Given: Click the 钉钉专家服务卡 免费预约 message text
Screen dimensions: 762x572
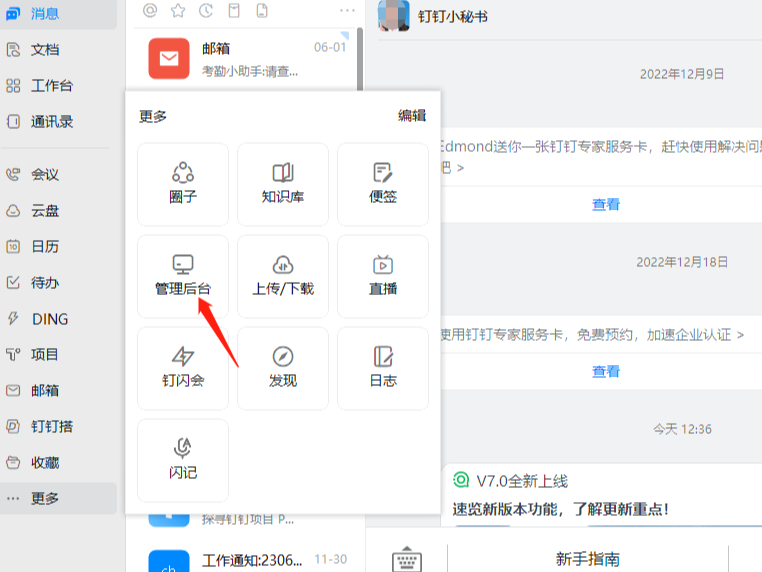Looking at the screenshot, I should click(x=591, y=334).
